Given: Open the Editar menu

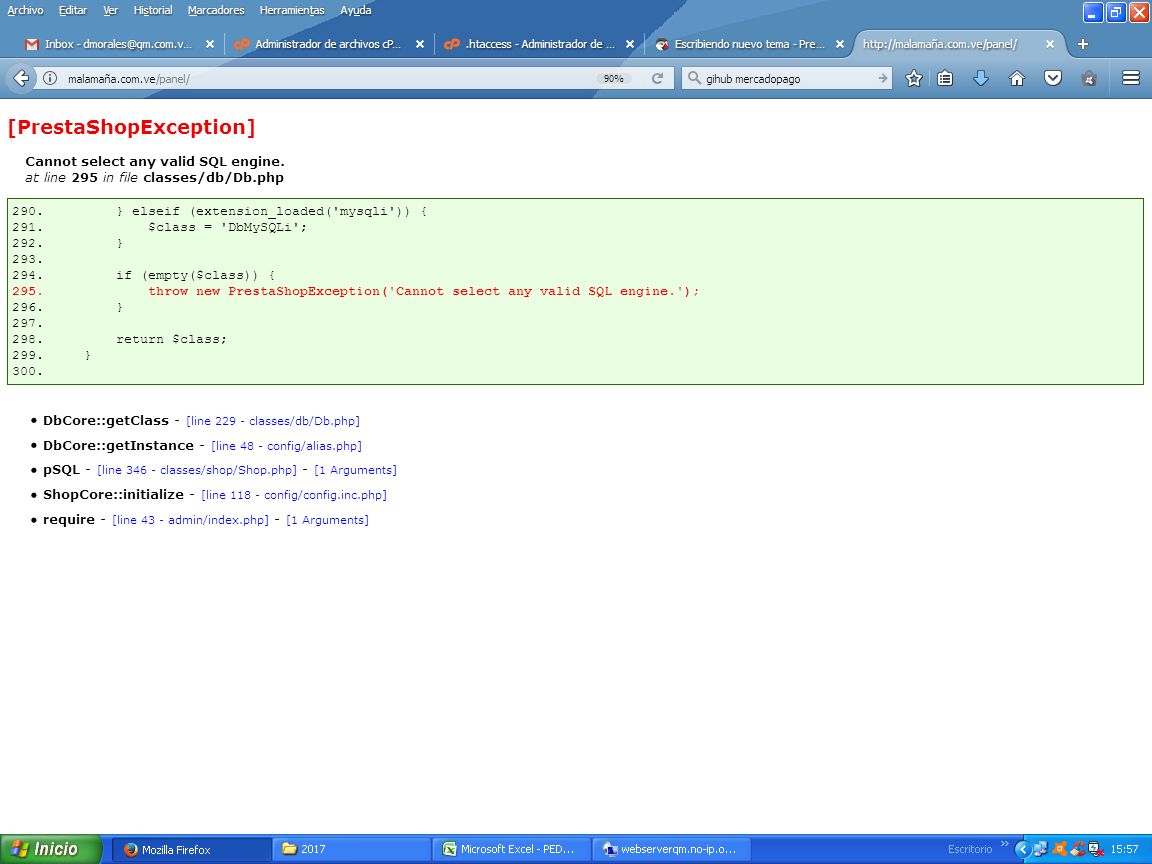Looking at the screenshot, I should (73, 10).
